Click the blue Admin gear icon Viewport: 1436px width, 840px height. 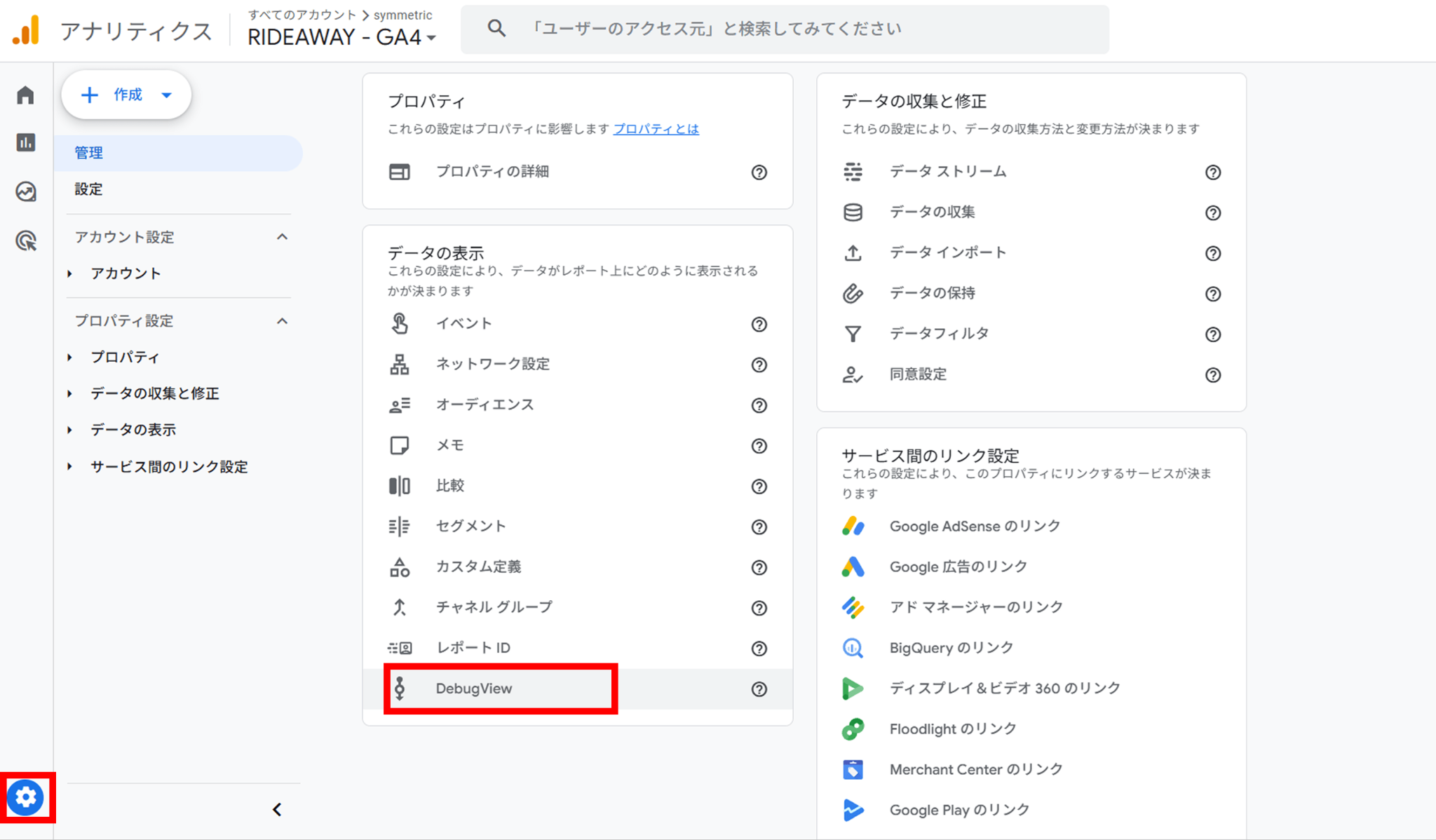coord(26,797)
